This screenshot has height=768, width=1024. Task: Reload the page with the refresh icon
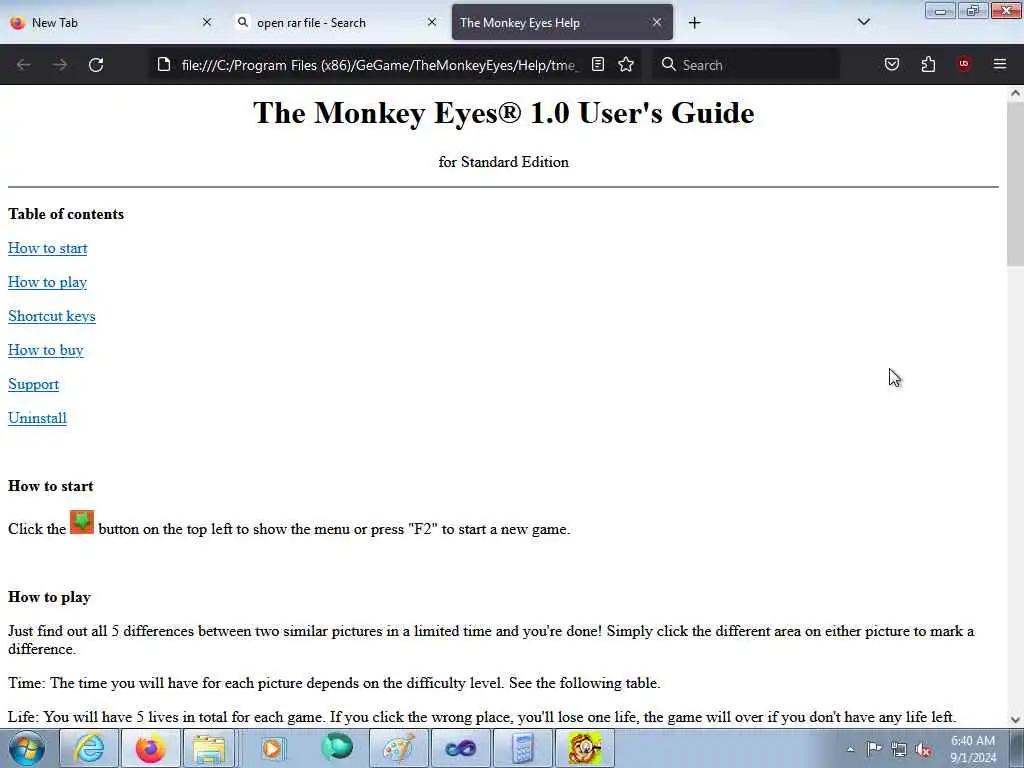(x=96, y=65)
